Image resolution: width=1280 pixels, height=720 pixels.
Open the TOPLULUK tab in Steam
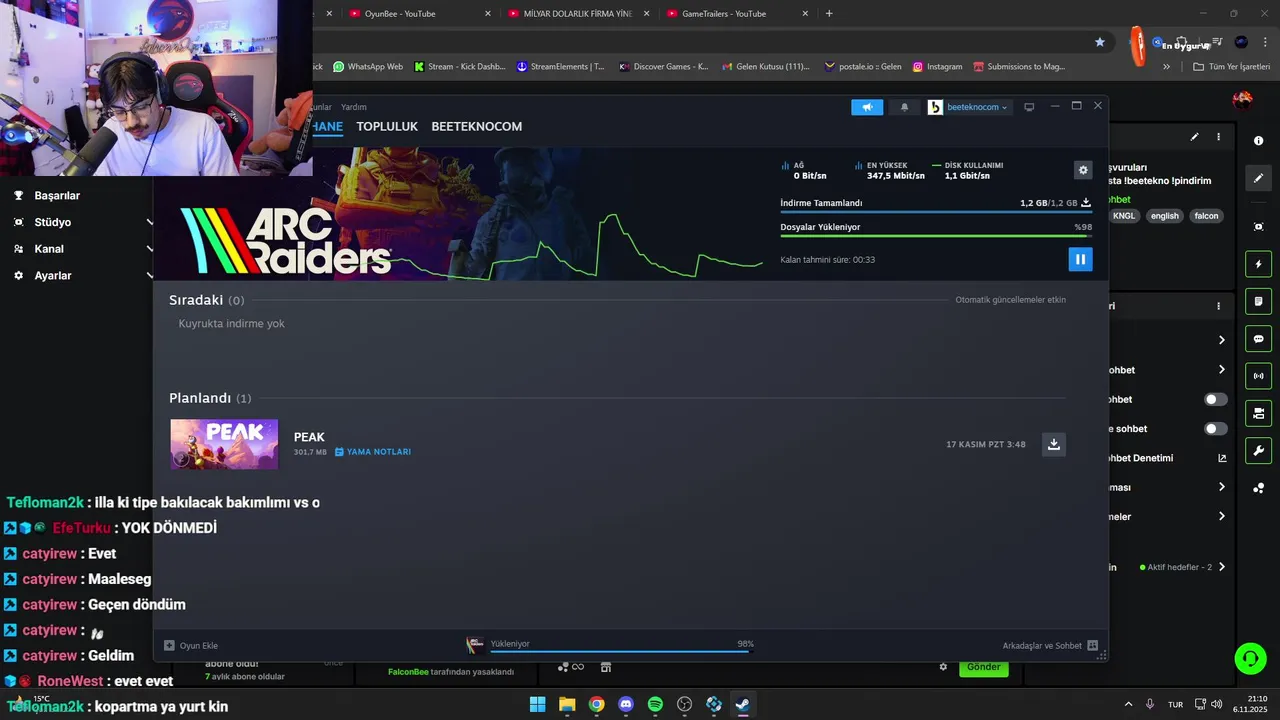click(x=387, y=127)
